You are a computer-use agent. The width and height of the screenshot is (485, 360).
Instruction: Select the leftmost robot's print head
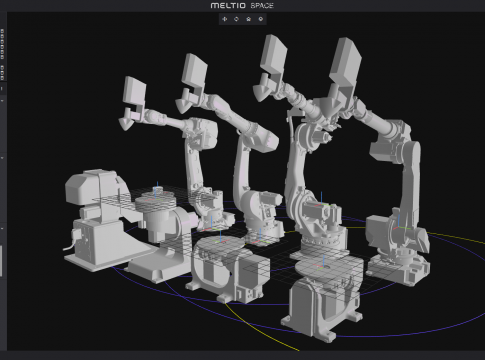coord(132,103)
